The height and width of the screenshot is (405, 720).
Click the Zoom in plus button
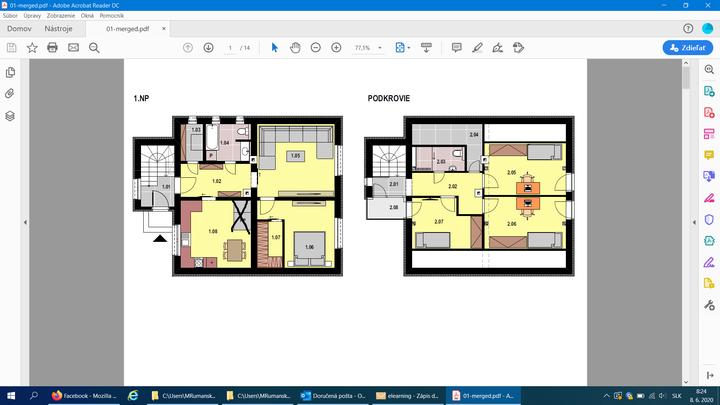(336, 48)
